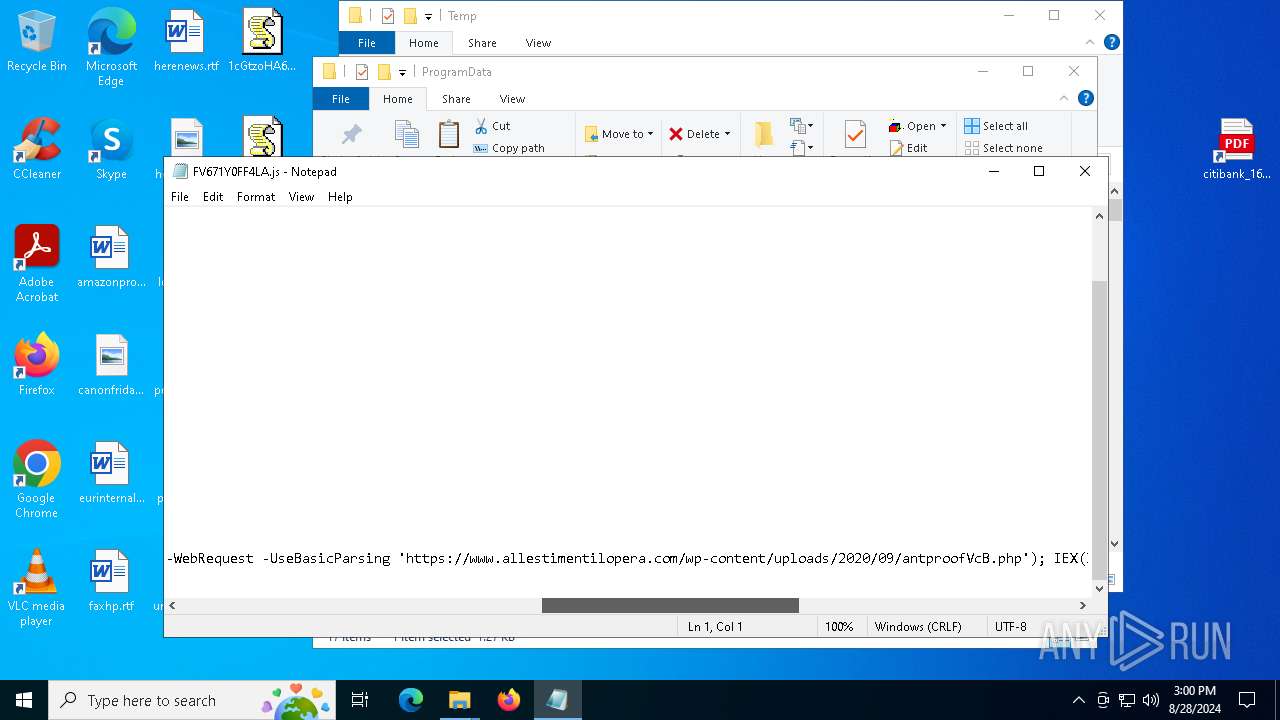Switch to View tab in Temp window
The image size is (1280, 720).
point(538,43)
